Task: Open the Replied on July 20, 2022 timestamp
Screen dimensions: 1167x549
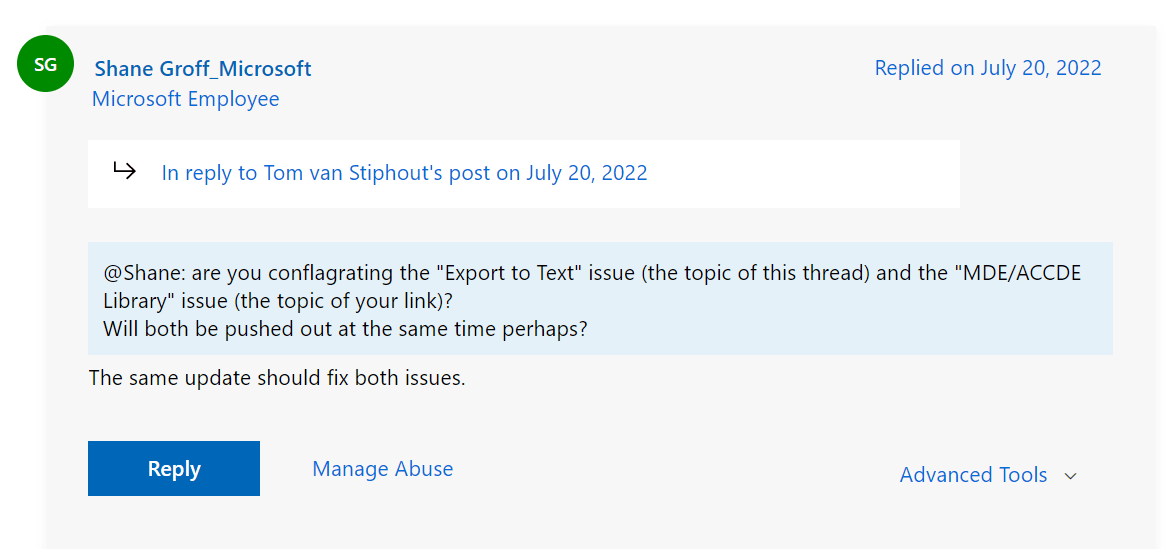Action: [x=988, y=68]
